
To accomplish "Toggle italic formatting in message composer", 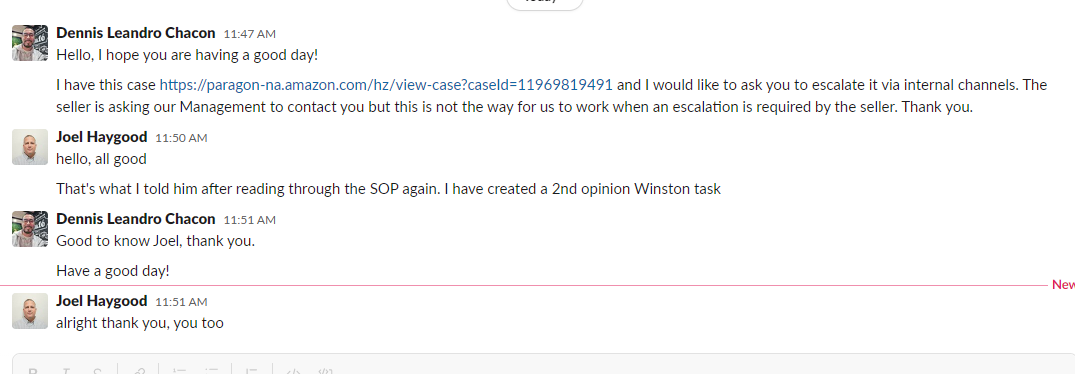I will click(x=66, y=371).
